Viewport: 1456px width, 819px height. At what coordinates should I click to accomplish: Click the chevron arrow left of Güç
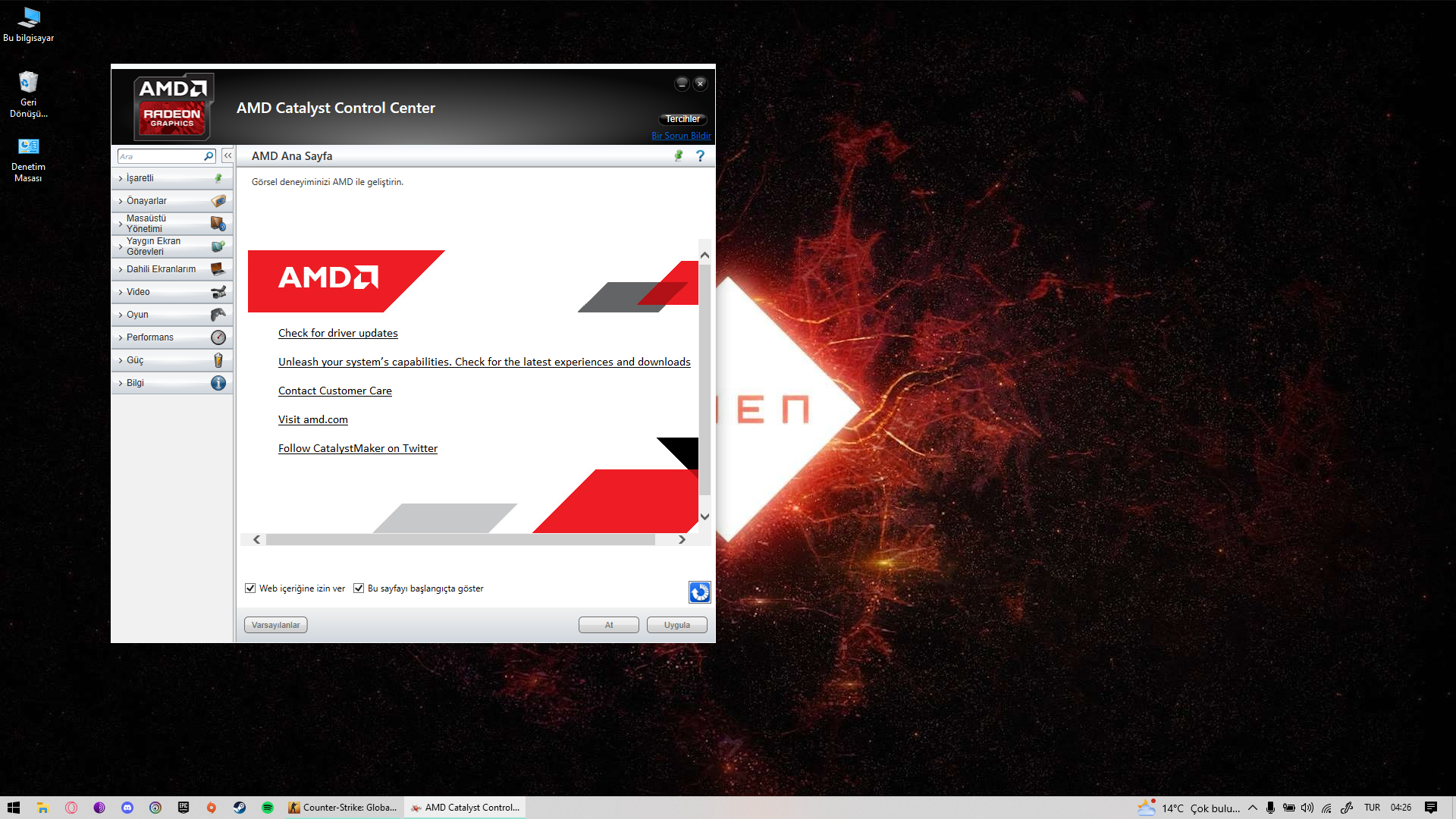(121, 360)
